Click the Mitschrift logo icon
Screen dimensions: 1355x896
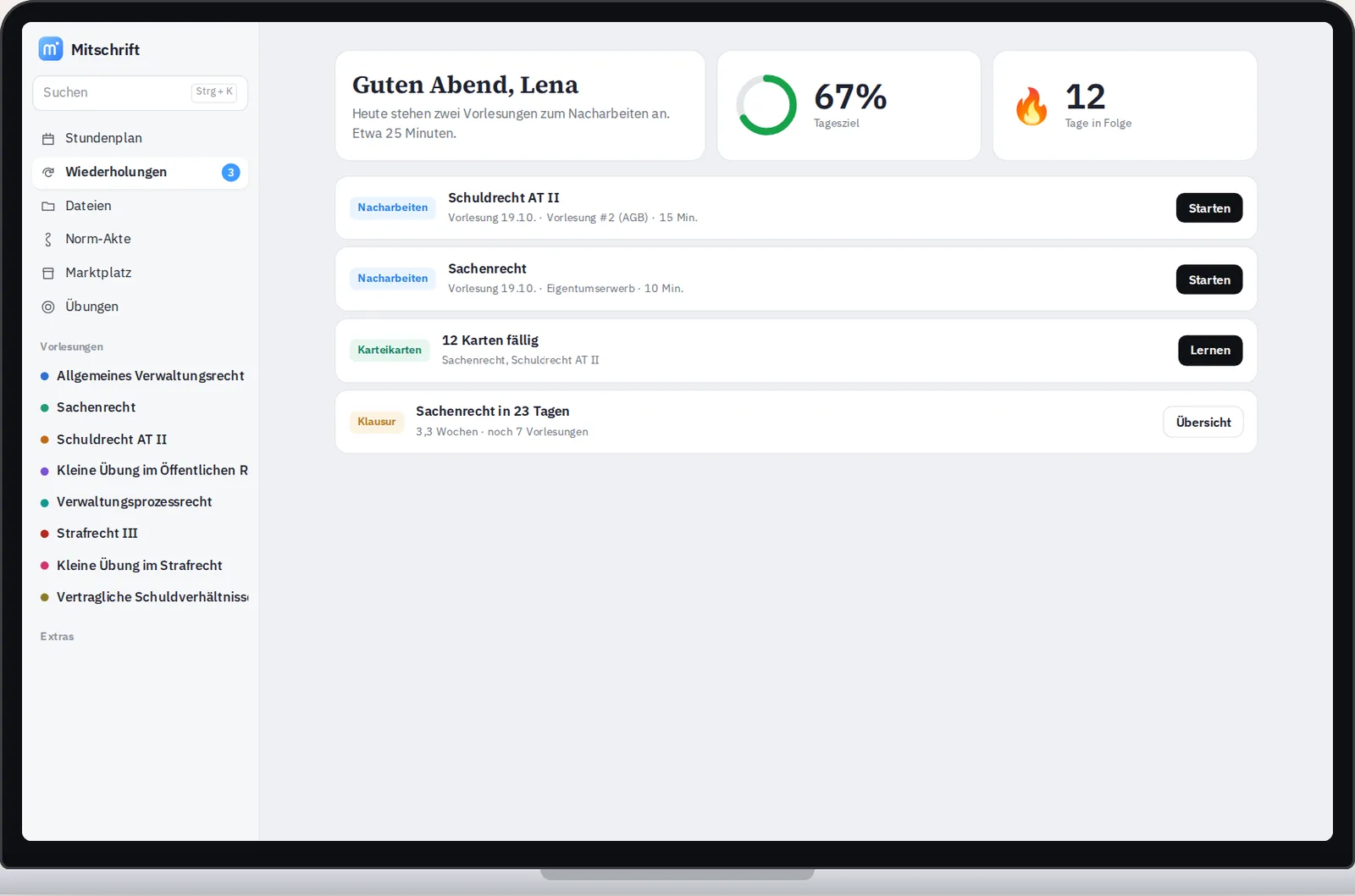pos(51,49)
